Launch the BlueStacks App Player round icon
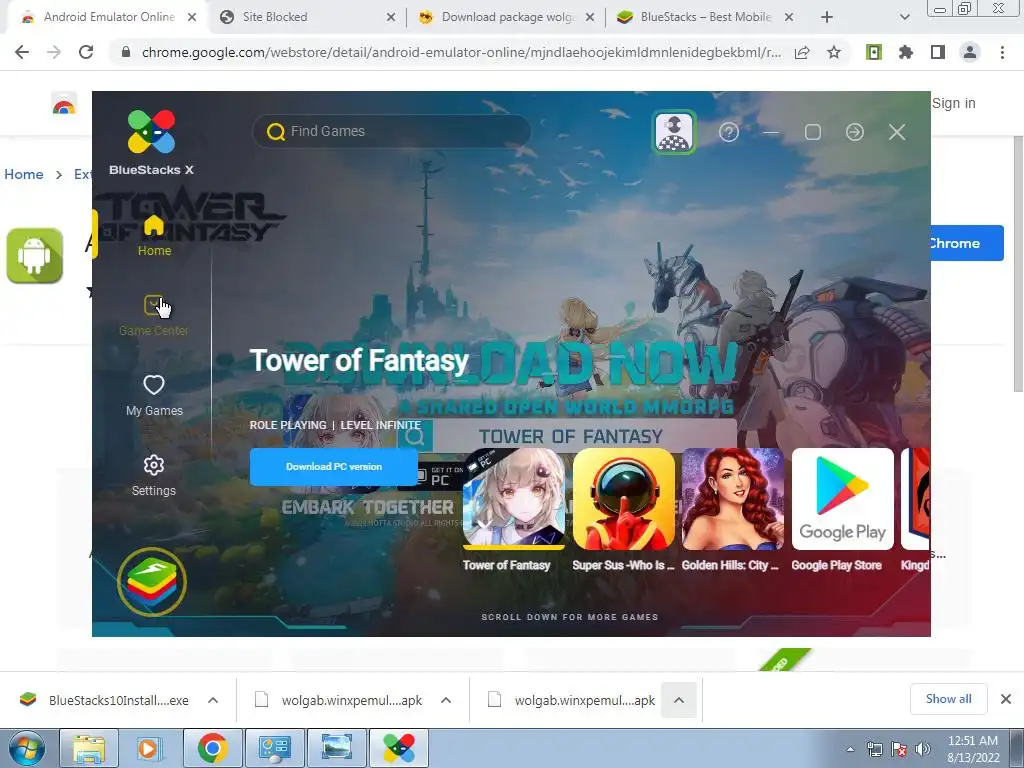 [x=152, y=582]
